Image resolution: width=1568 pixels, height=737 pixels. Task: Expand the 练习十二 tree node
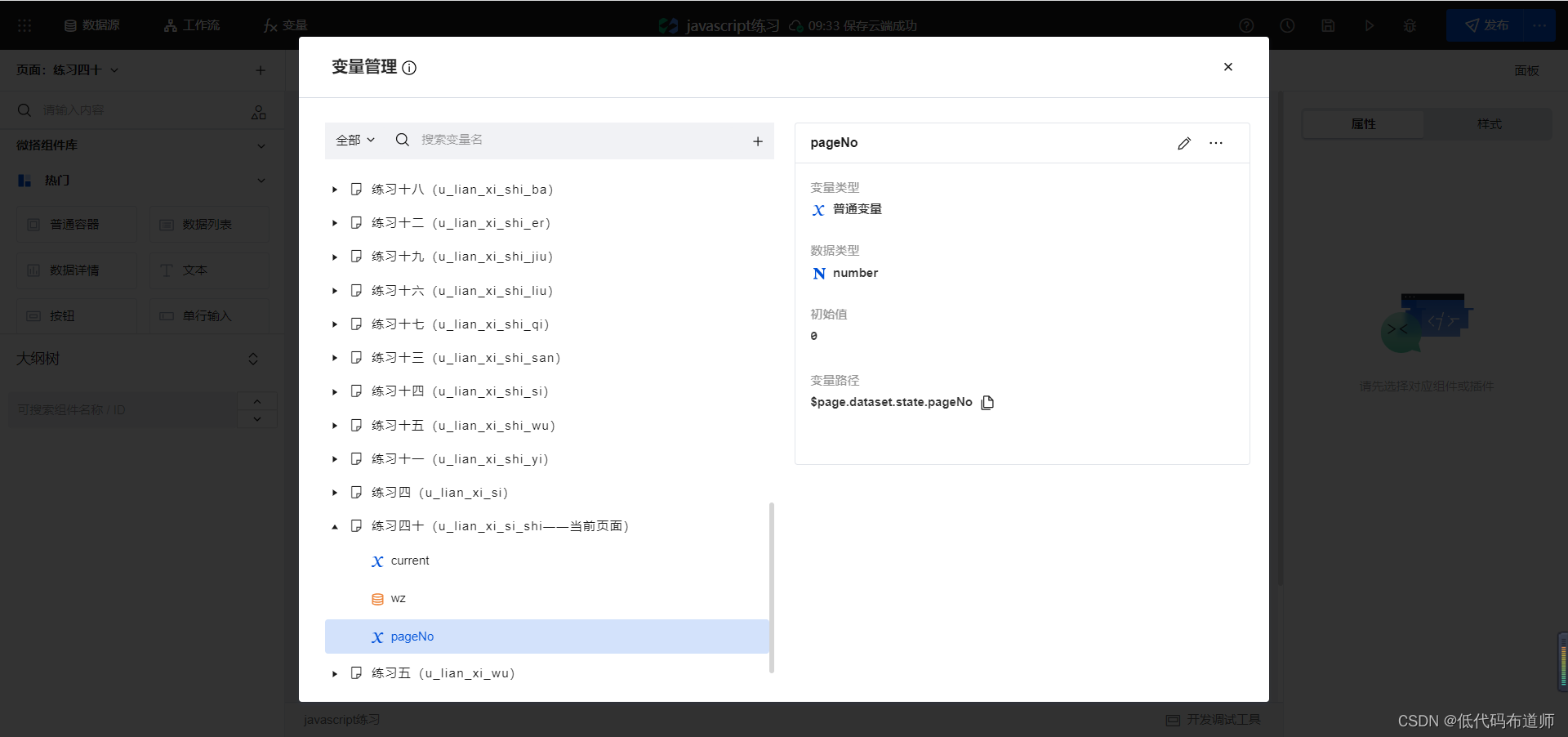pos(335,223)
